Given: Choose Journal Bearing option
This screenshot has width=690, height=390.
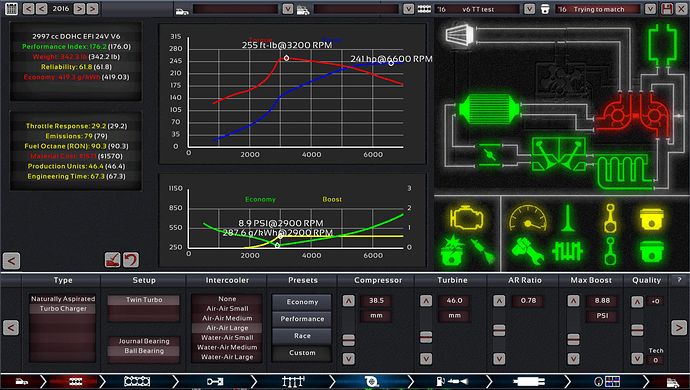Looking at the screenshot, I should click(x=144, y=341).
